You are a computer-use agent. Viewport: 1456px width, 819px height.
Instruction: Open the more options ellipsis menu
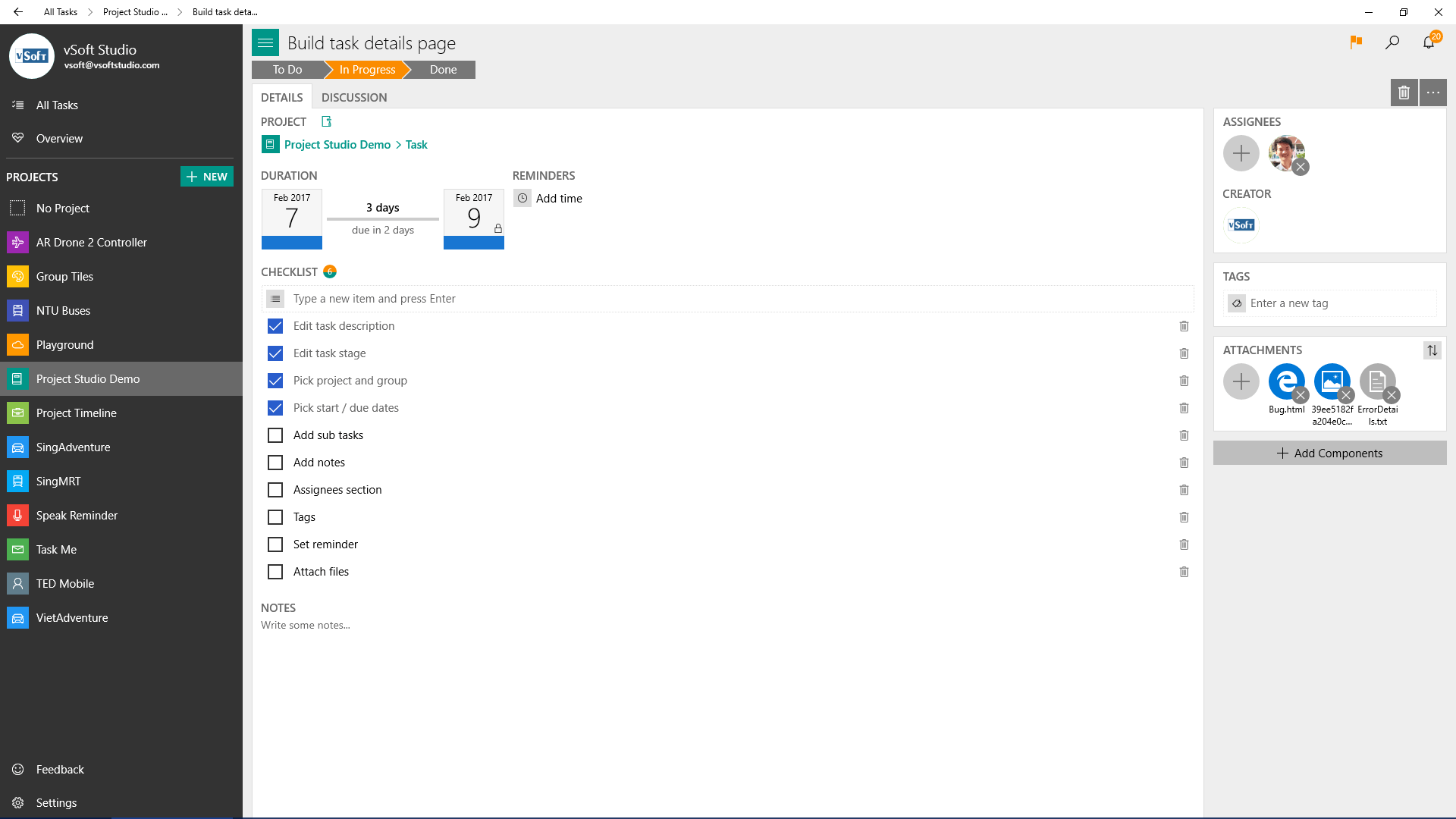1432,93
